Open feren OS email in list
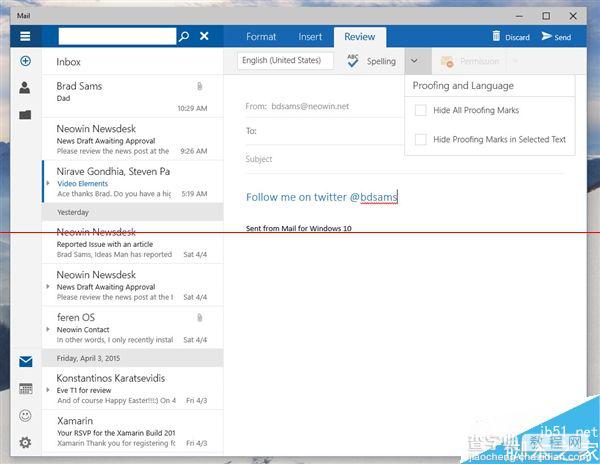The image size is (600, 464). click(132, 327)
